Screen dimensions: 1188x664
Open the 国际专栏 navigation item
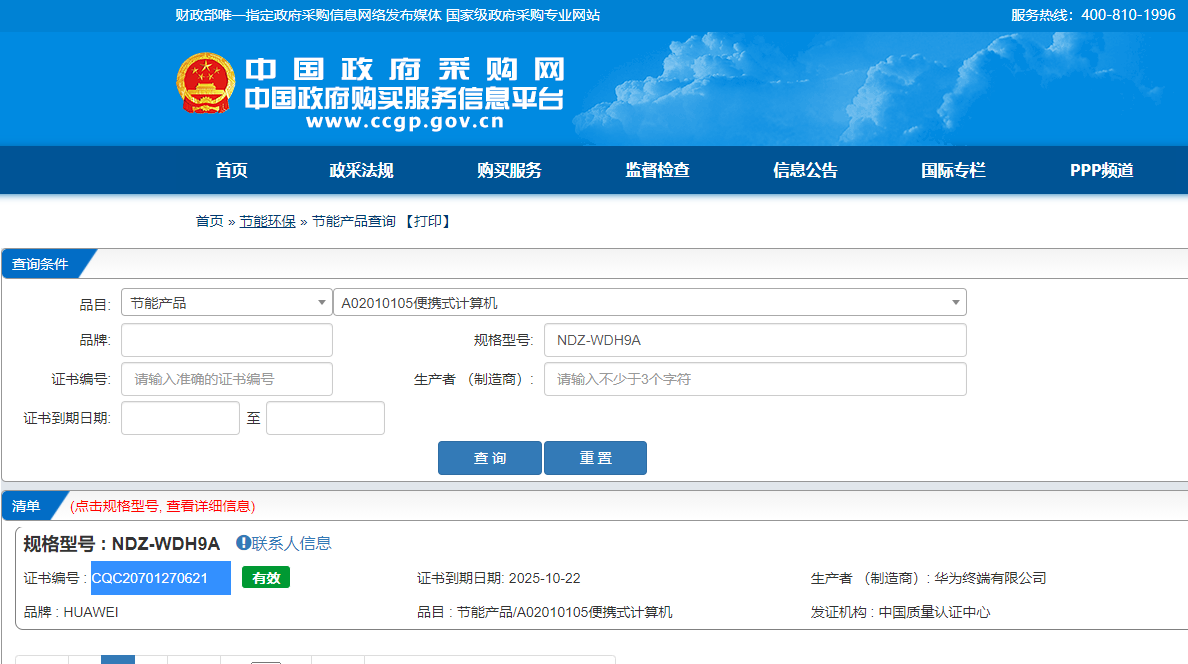[x=953, y=171]
